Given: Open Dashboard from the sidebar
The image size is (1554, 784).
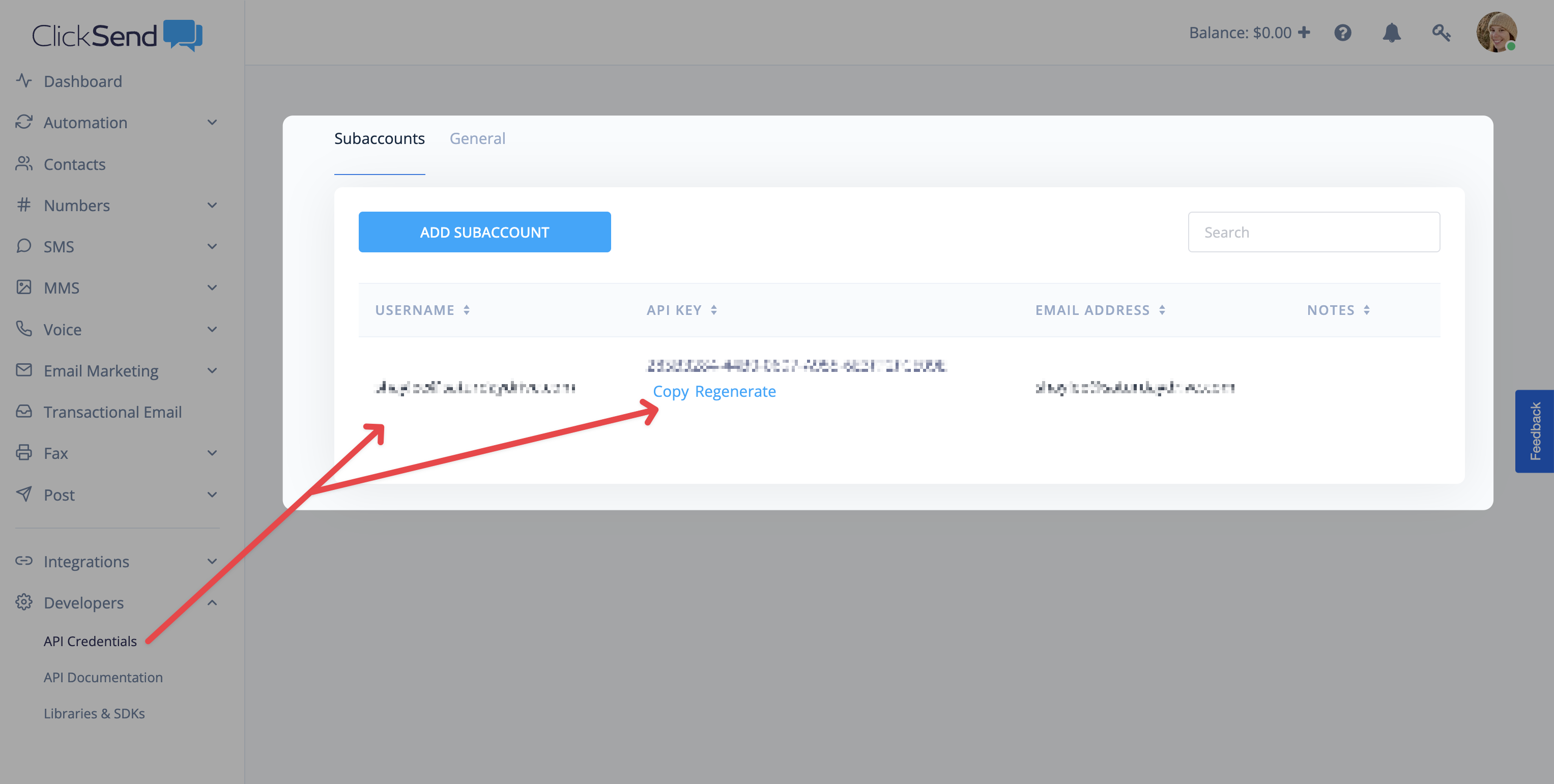Looking at the screenshot, I should [x=82, y=81].
